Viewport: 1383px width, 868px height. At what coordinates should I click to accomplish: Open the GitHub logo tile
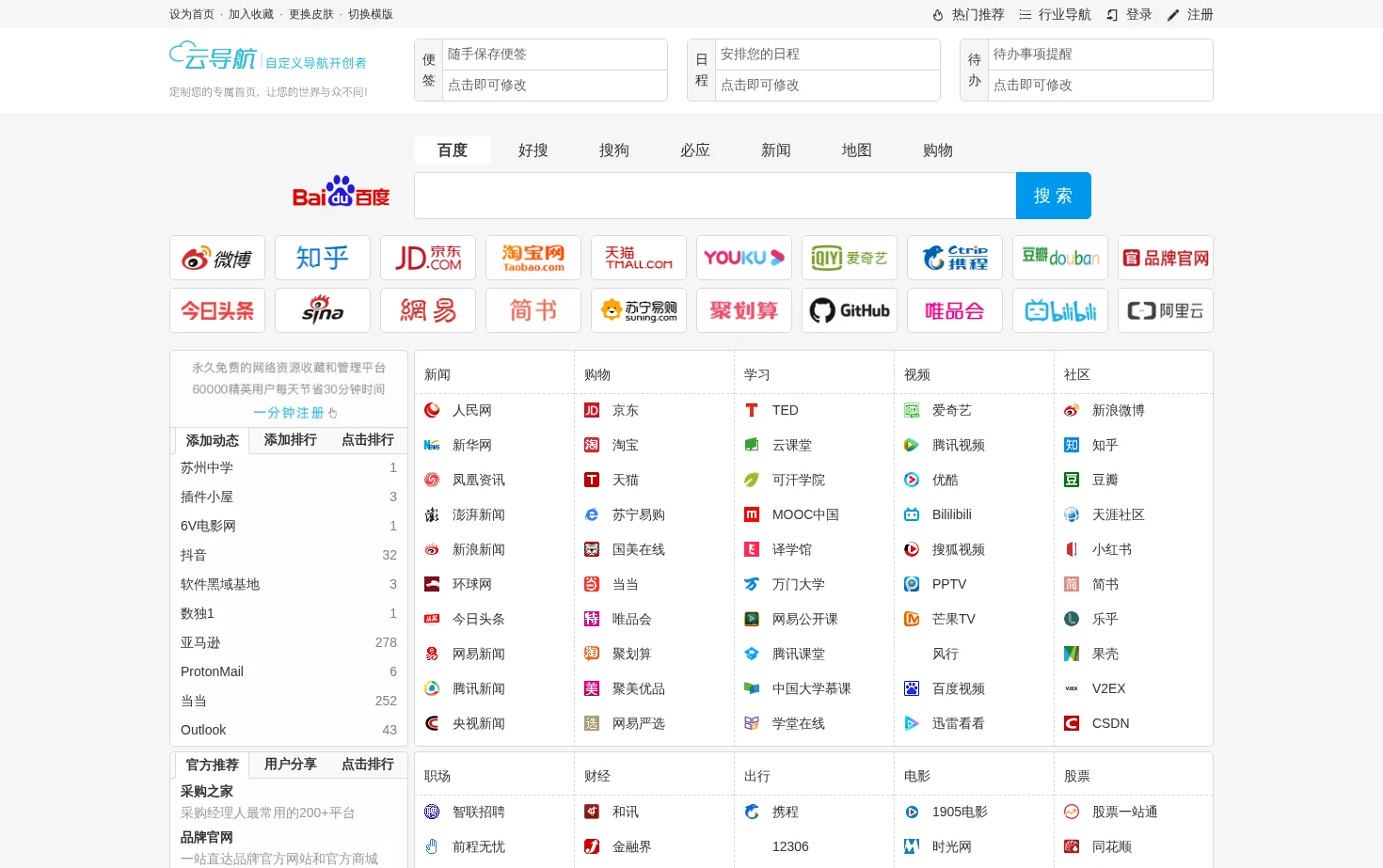pyautogui.click(x=850, y=310)
